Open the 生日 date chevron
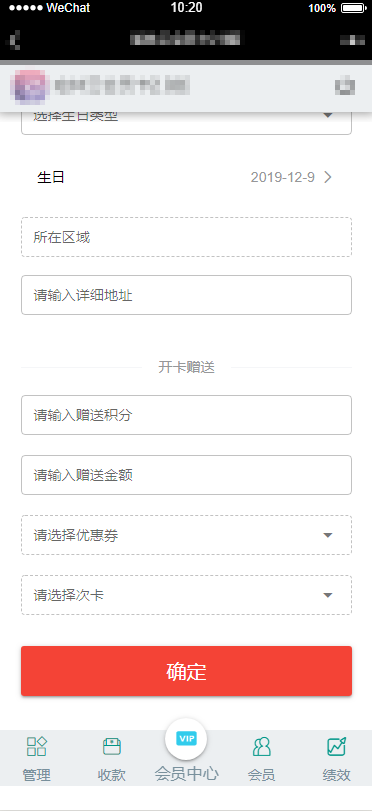372x811 pixels. (328, 177)
